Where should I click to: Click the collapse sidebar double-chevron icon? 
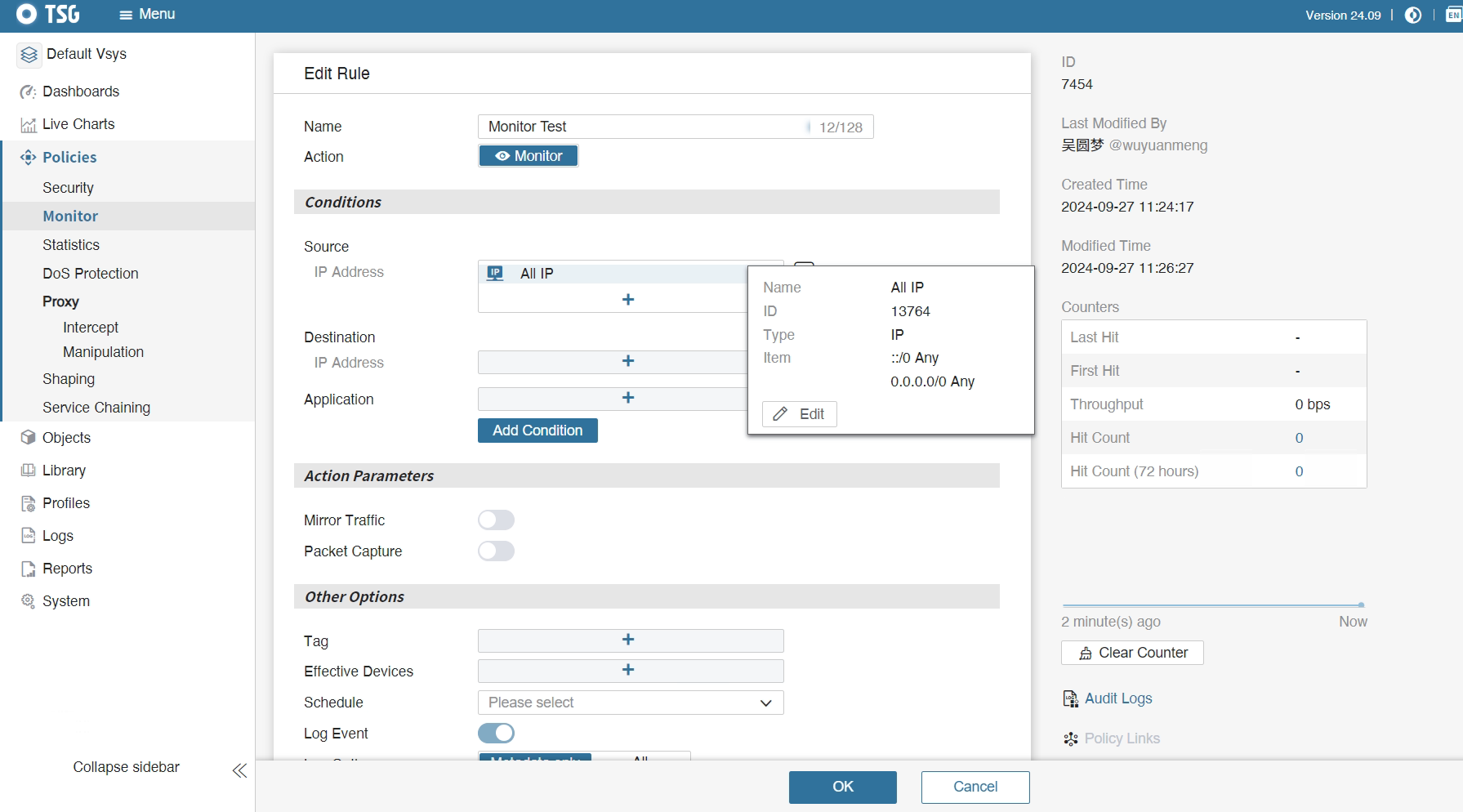tap(239, 770)
